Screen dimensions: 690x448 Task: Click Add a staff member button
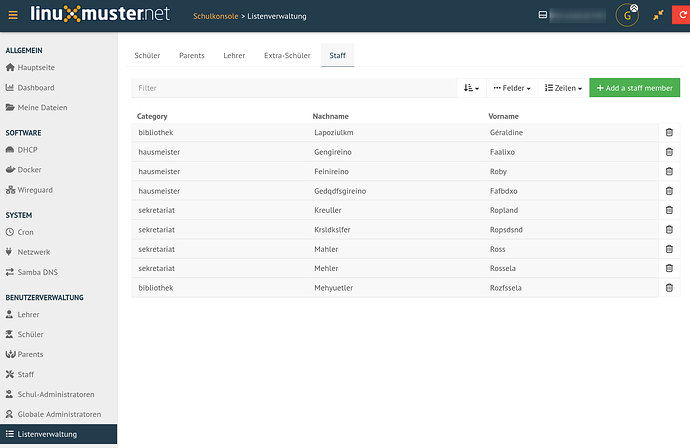click(635, 88)
